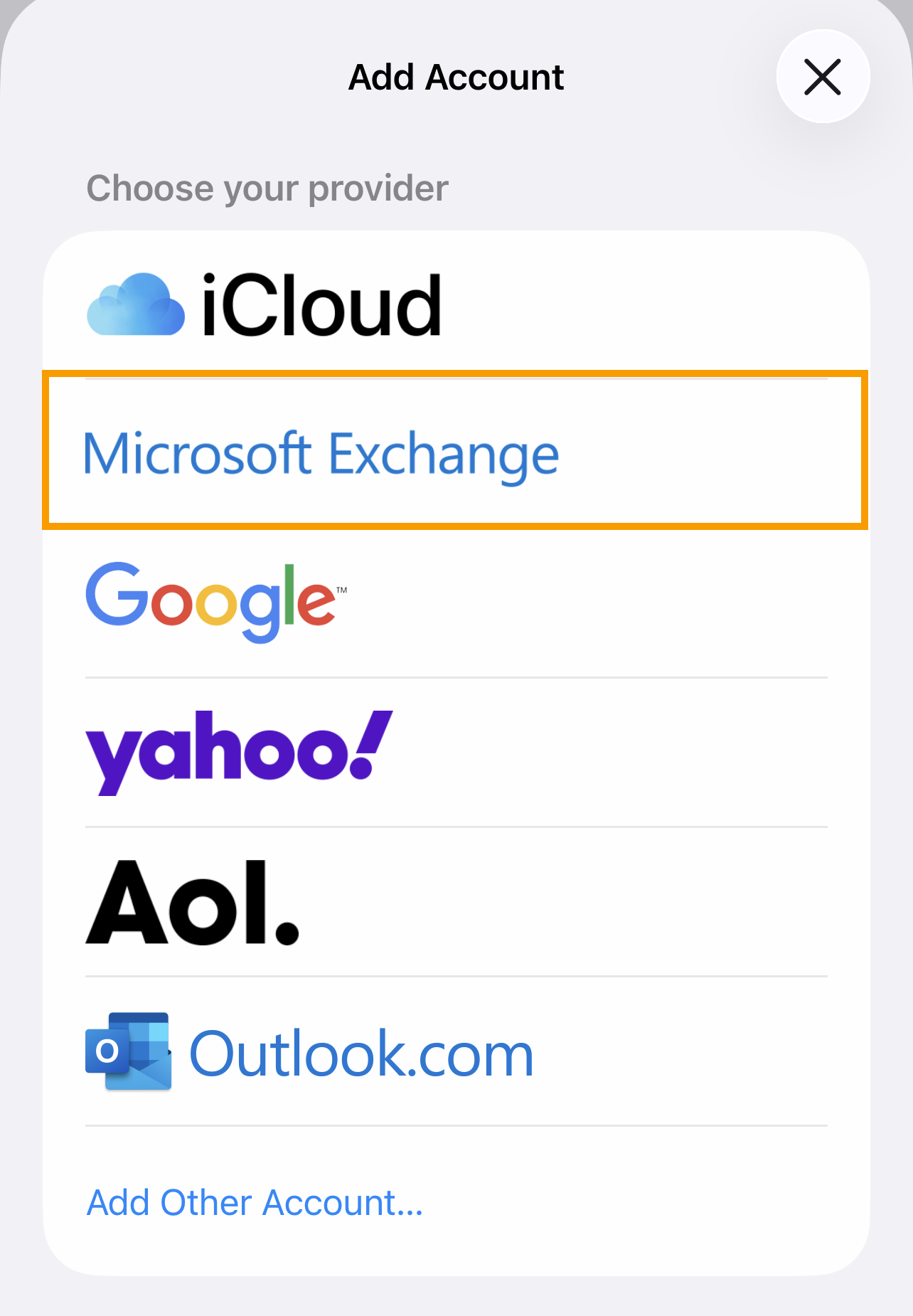Click the period dot in Aol logo
The image size is (913, 1316).
(x=287, y=931)
